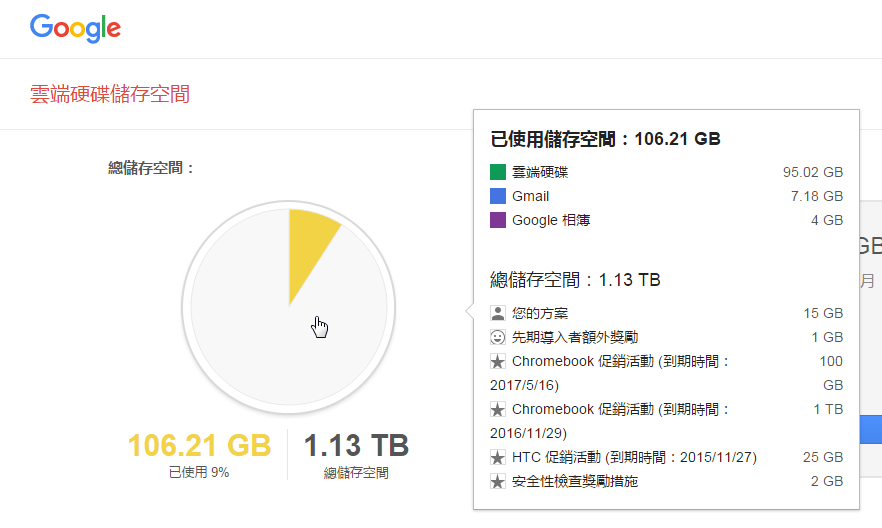Click the purple Google 相簿 color swatch
Screen dimensions: 882x528
pos(498,220)
